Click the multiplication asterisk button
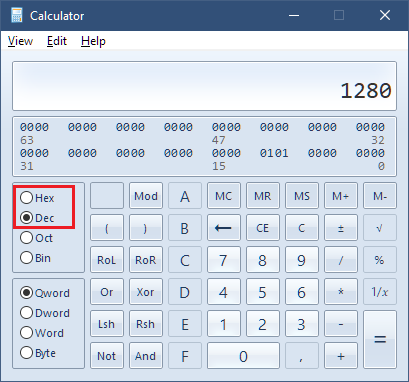 pyautogui.click(x=341, y=292)
